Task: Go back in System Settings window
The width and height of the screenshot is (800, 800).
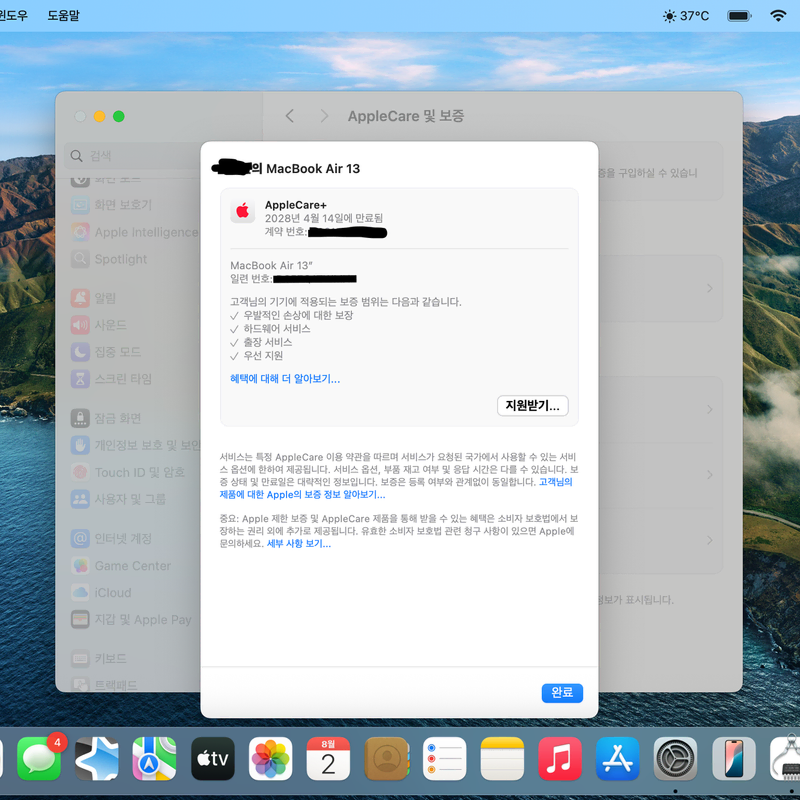Action: pyautogui.click(x=290, y=116)
